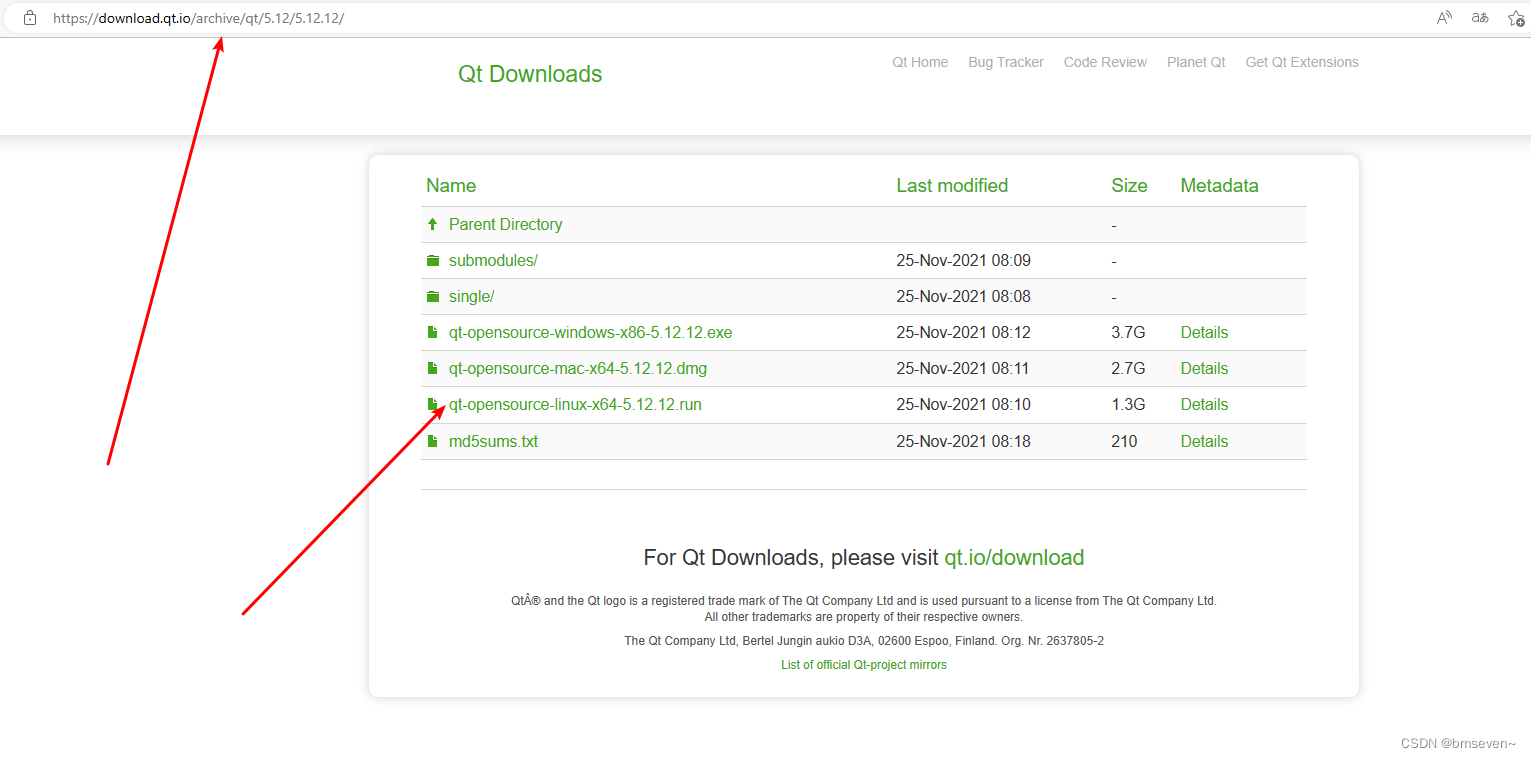Click date 25-Nov-2021 08:12
This screenshot has height=758, width=1531.
(x=963, y=332)
